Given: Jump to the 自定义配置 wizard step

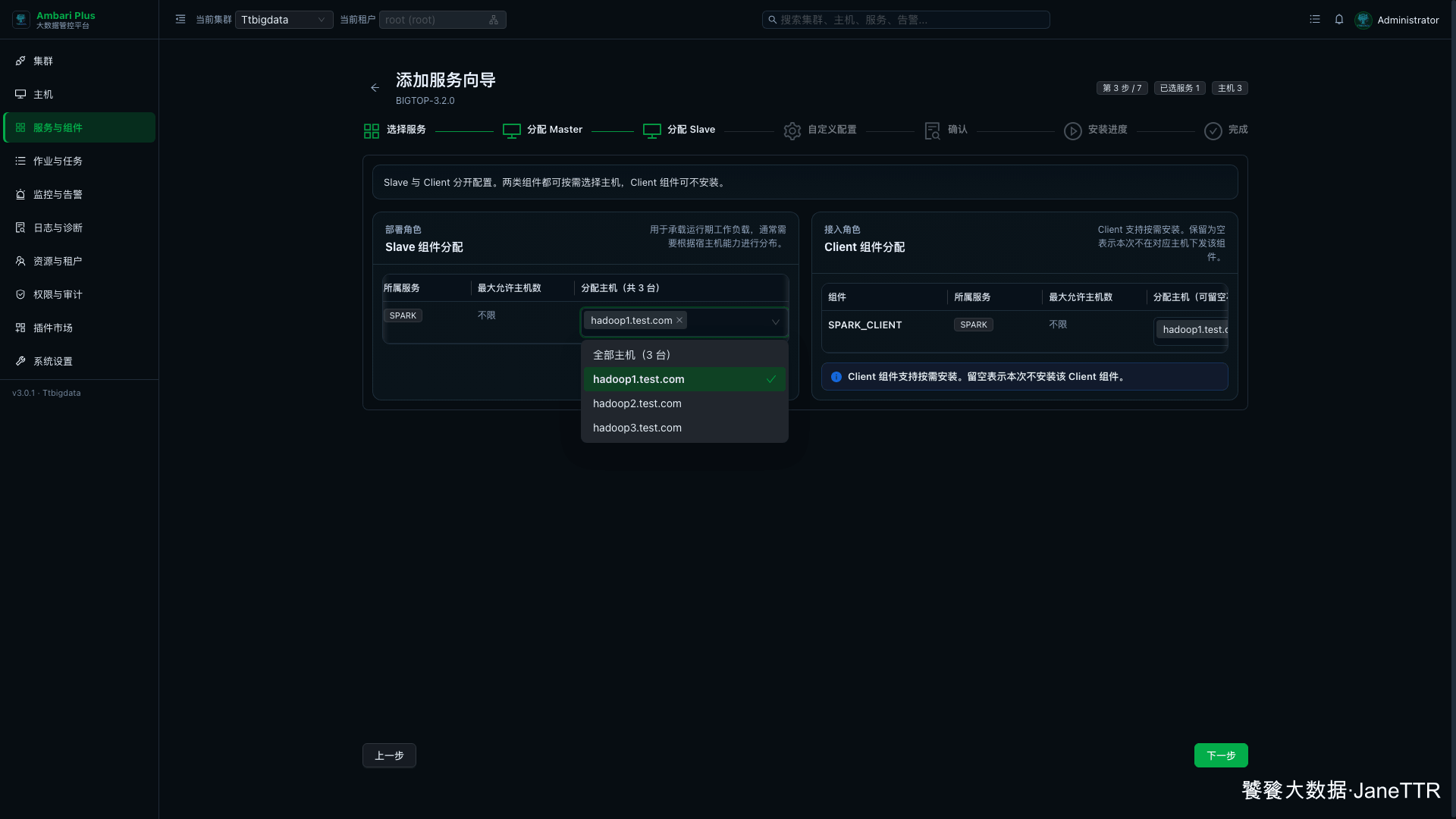Looking at the screenshot, I should pyautogui.click(x=821, y=130).
